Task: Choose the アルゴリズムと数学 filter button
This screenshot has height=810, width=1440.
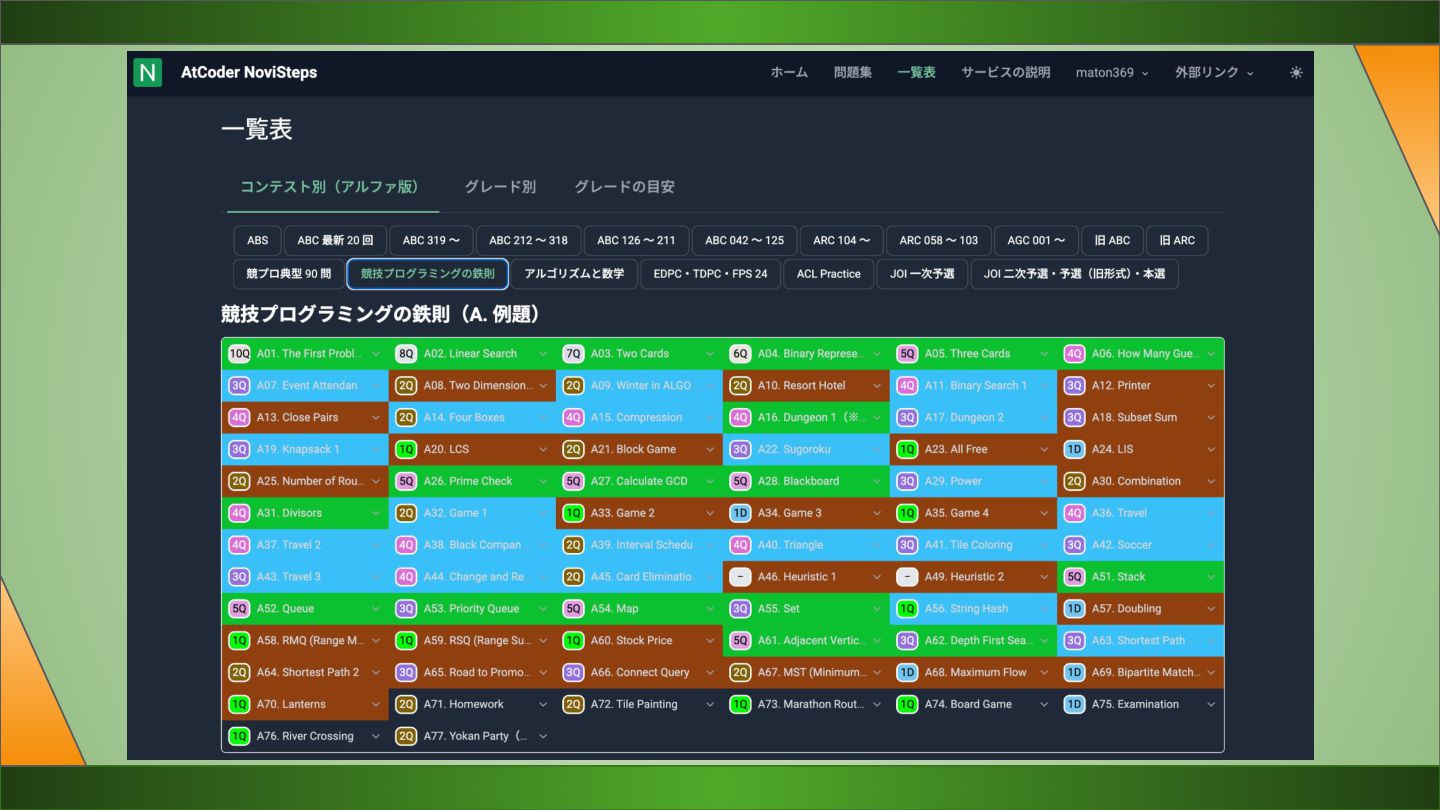Action: pos(574,274)
